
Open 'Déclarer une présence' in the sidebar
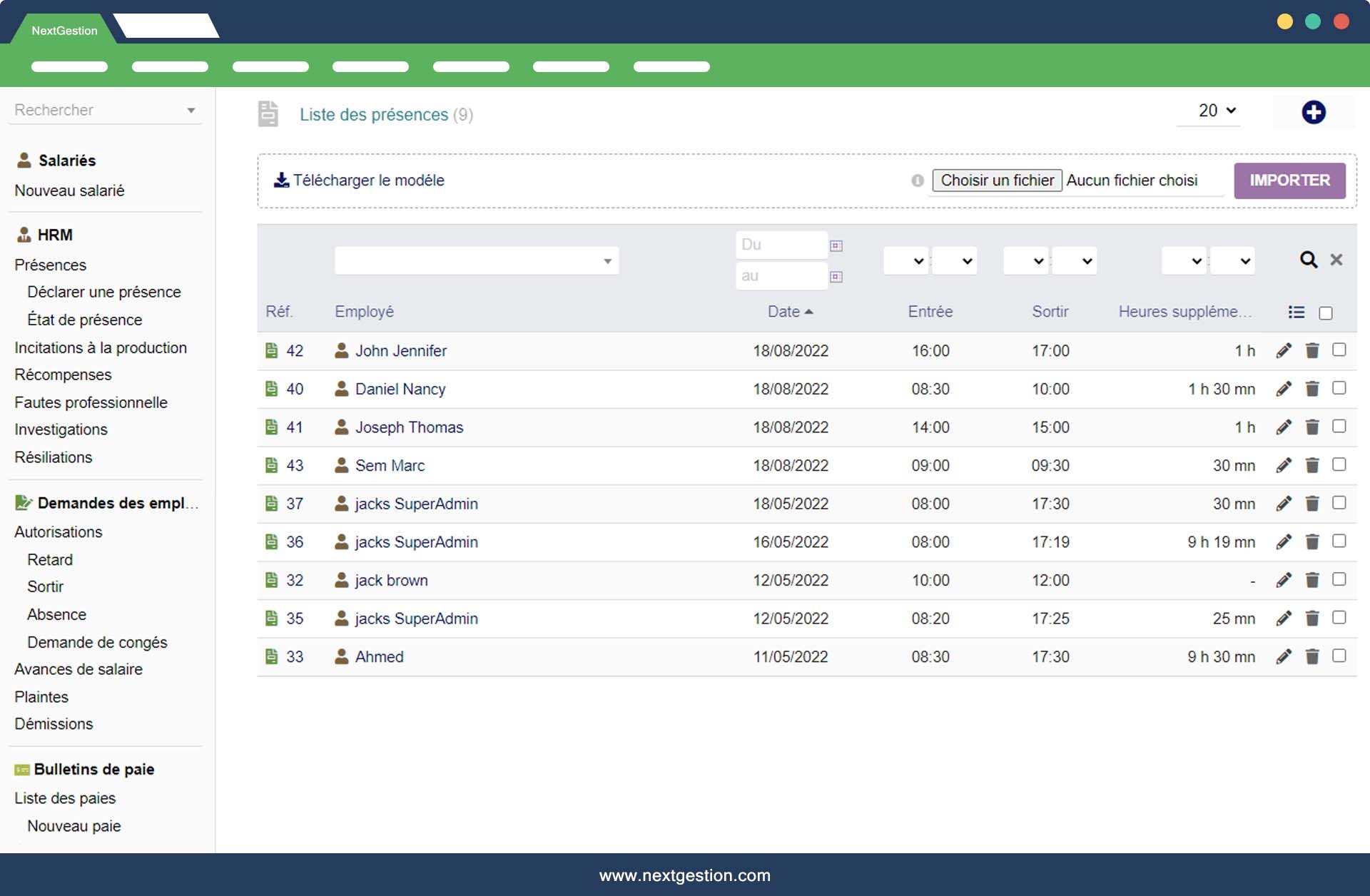104,292
